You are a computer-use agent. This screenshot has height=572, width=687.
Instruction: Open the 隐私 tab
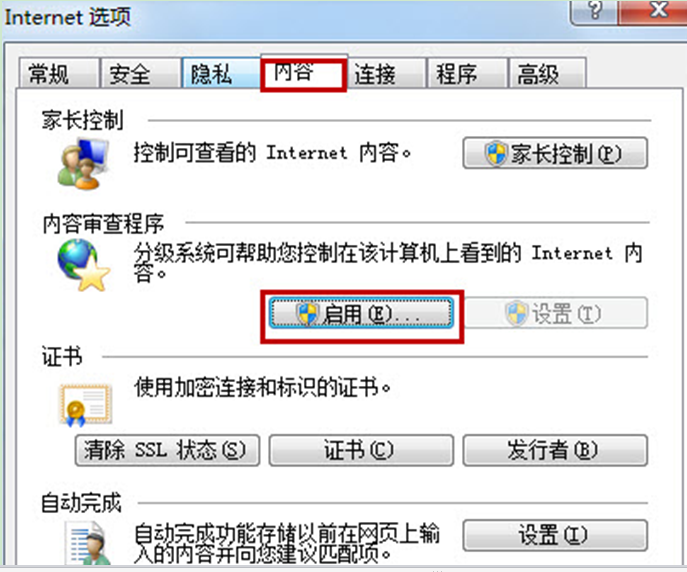click(x=221, y=73)
